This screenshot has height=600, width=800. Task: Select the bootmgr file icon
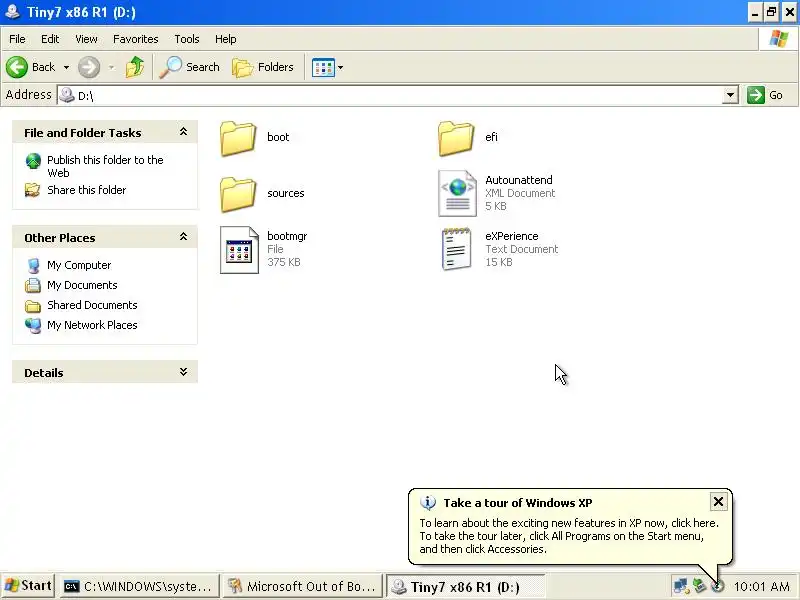click(239, 249)
